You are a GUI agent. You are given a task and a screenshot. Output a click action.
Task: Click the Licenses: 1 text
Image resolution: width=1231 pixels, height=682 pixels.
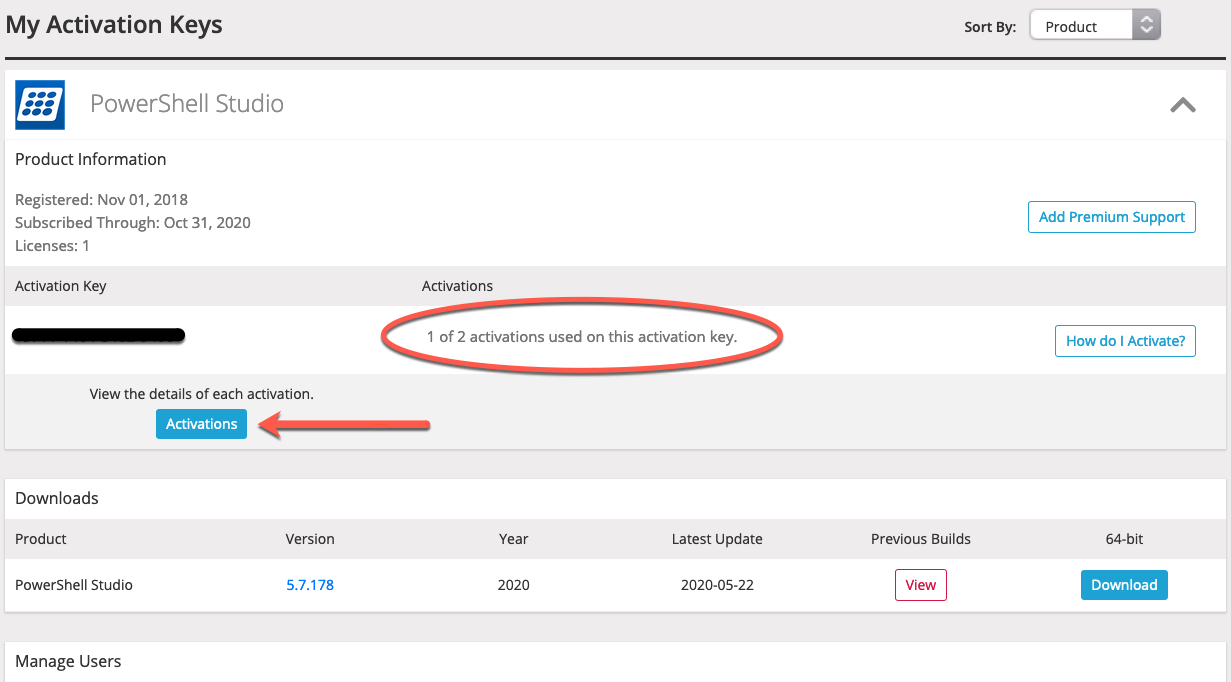coord(52,245)
